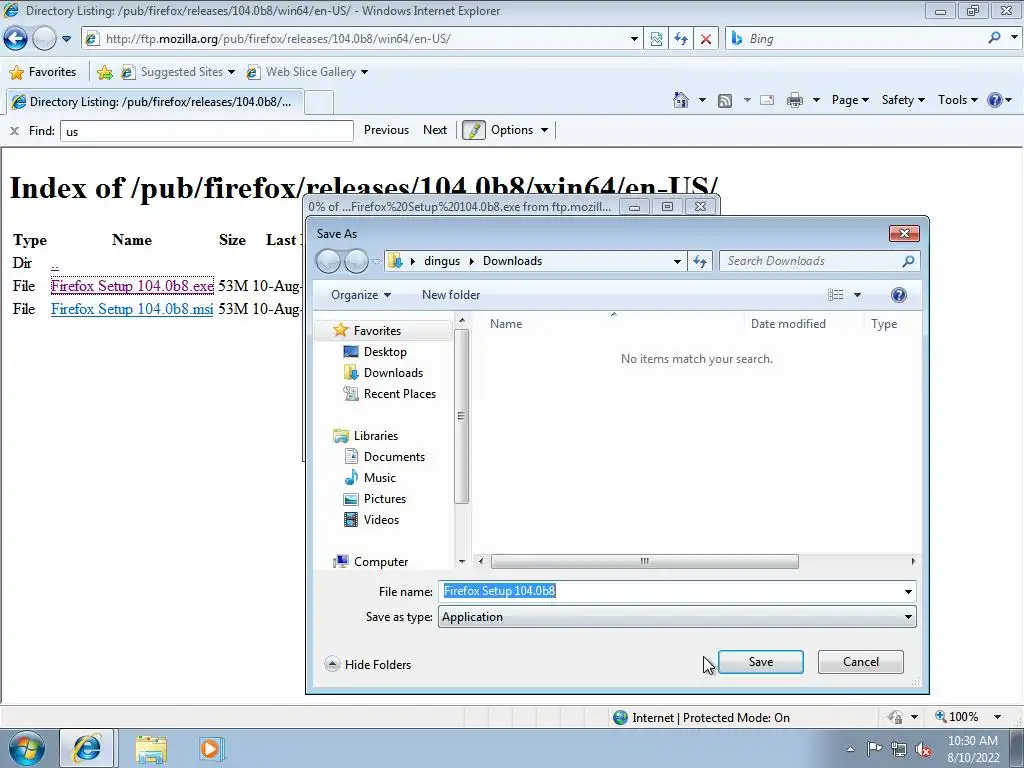Click the Find text input field
The width and height of the screenshot is (1024, 768).
coord(207,131)
